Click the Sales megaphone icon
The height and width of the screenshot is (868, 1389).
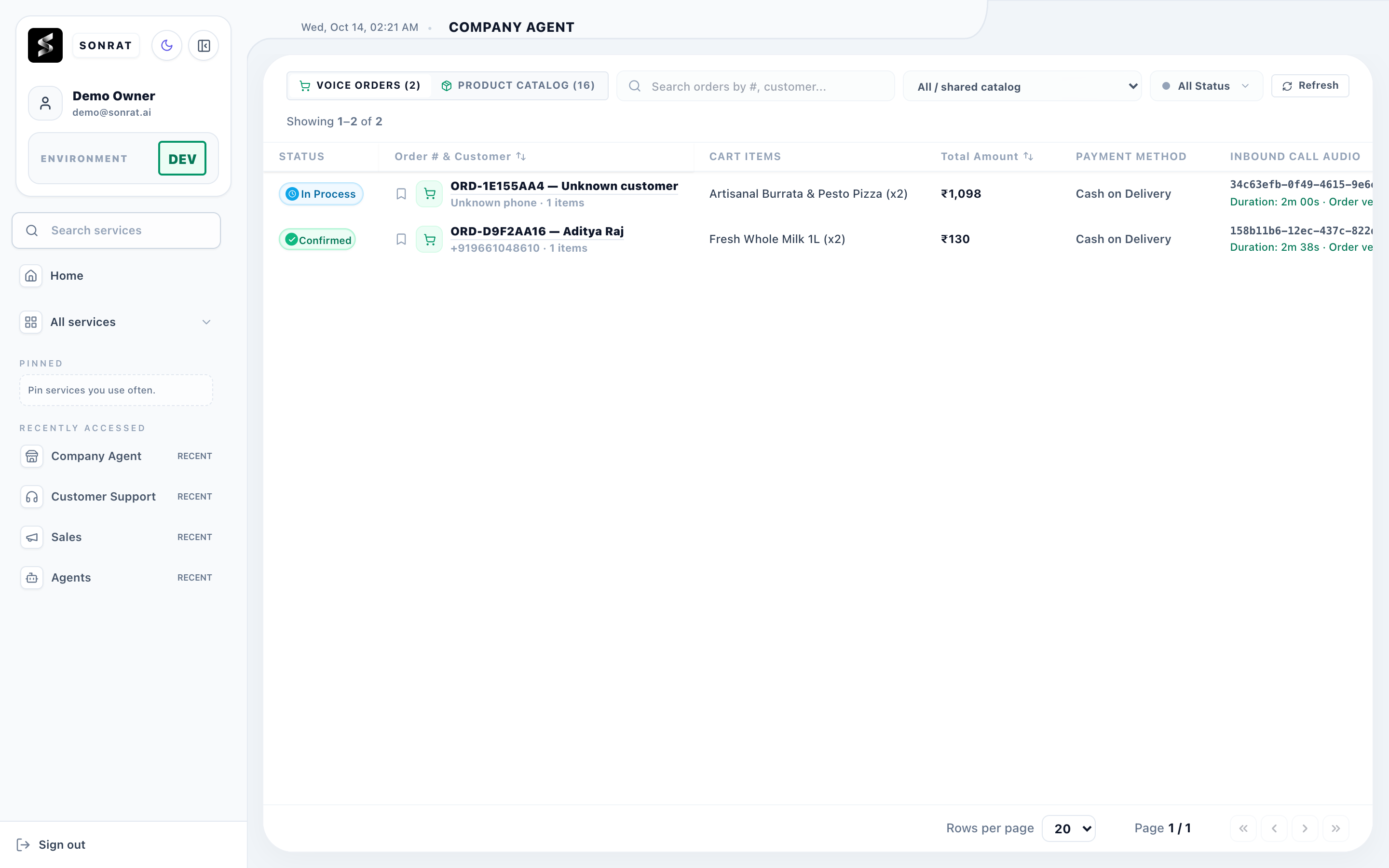(31, 537)
